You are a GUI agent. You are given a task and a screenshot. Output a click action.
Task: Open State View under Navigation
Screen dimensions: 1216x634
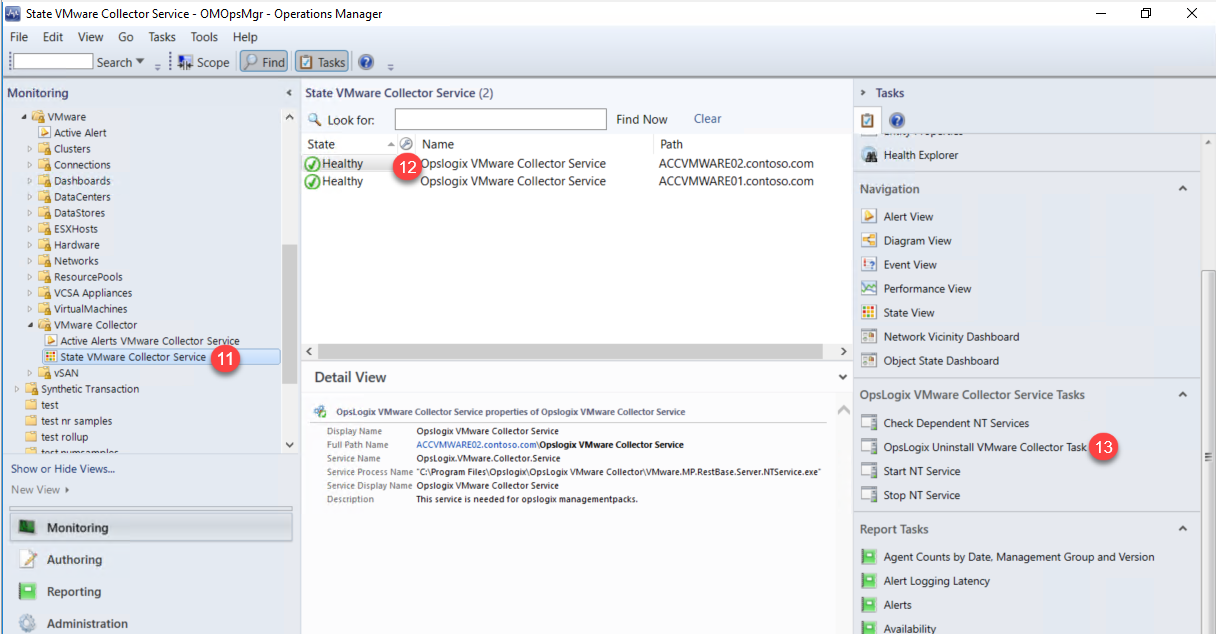click(908, 313)
